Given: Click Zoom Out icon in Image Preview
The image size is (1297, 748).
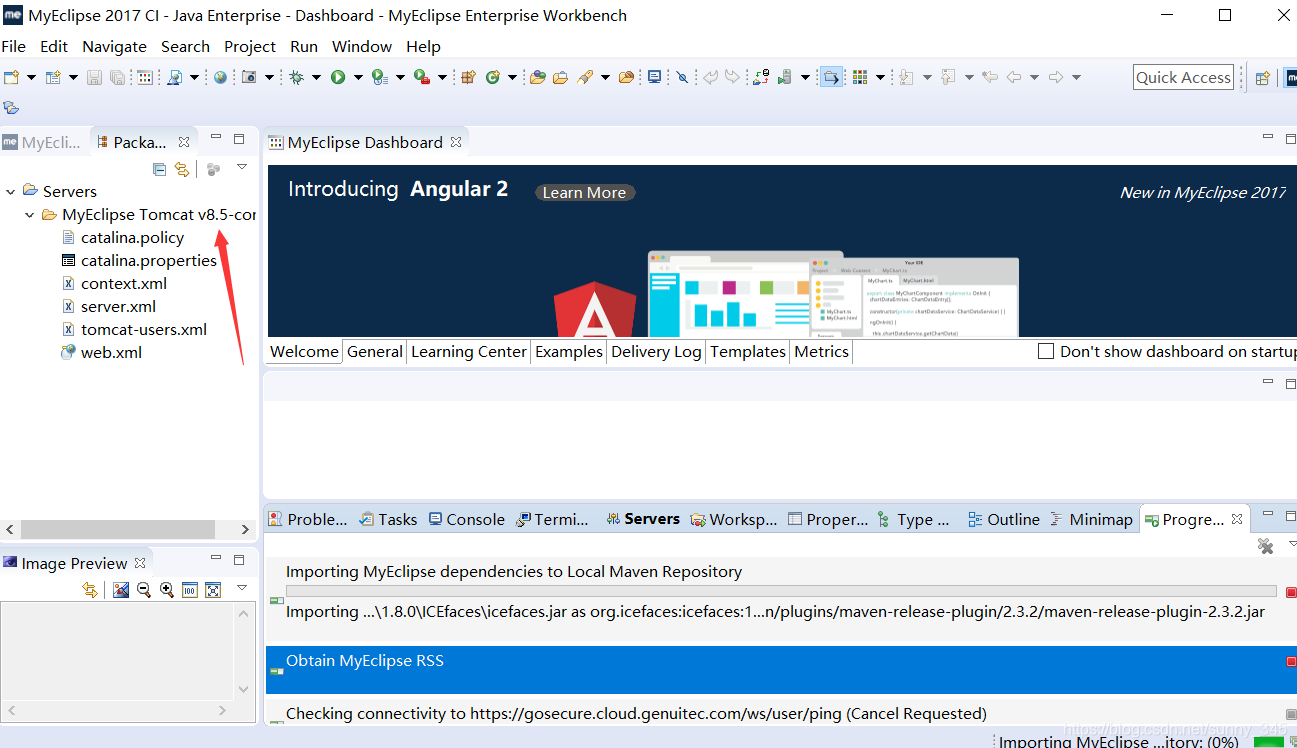Looking at the screenshot, I should point(143,590).
